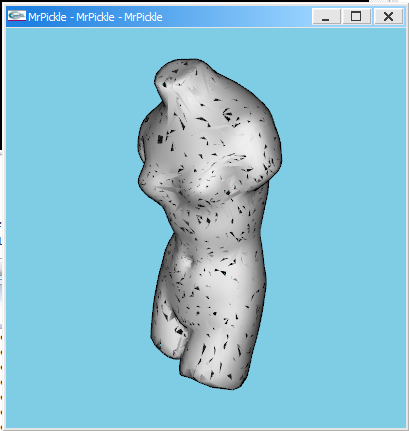Click the MrPickle app icon in title bar
Image resolution: width=409 pixels, height=431 pixels.
click(x=17, y=16)
